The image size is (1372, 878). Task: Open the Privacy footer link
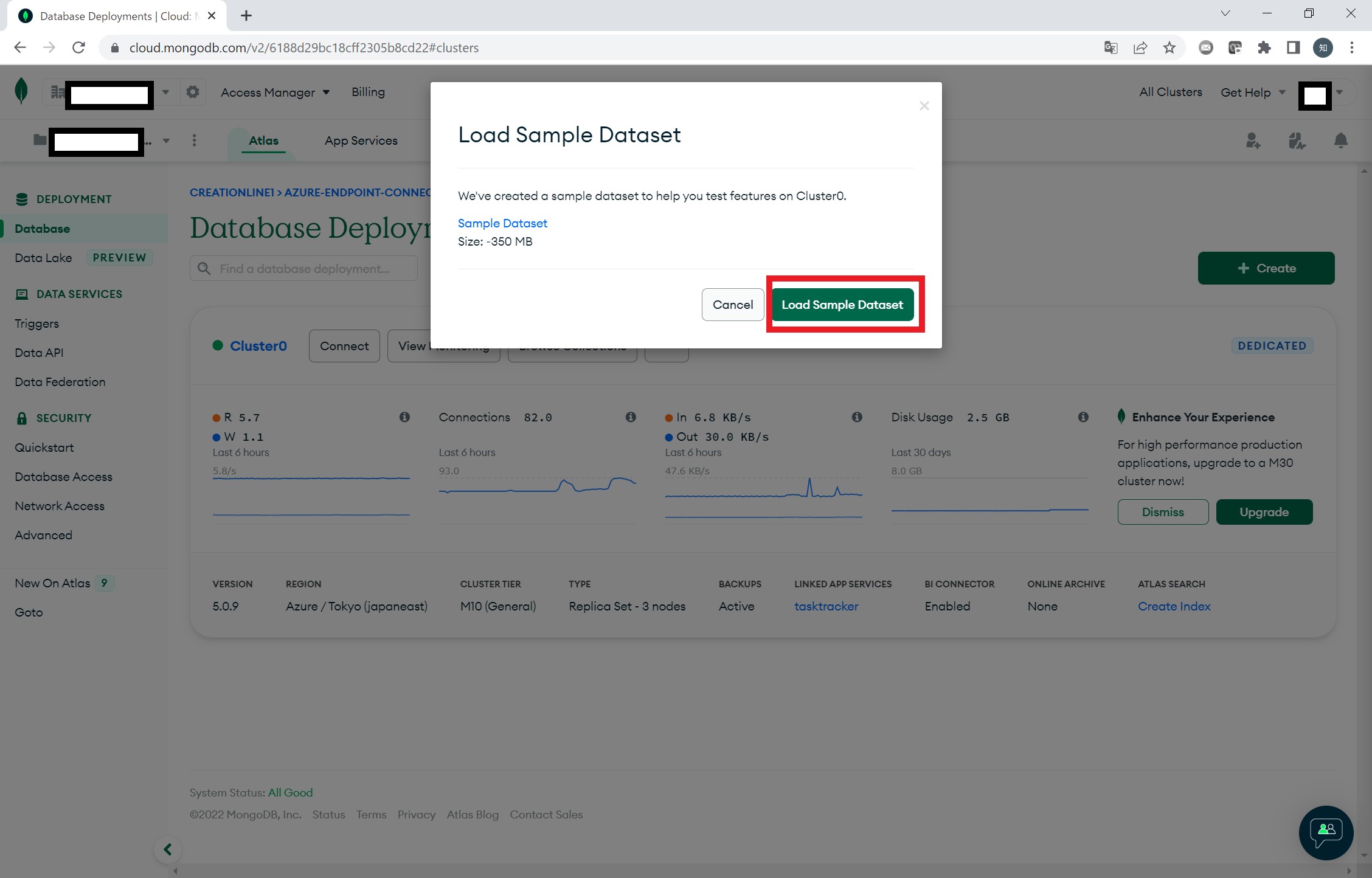pyautogui.click(x=416, y=815)
